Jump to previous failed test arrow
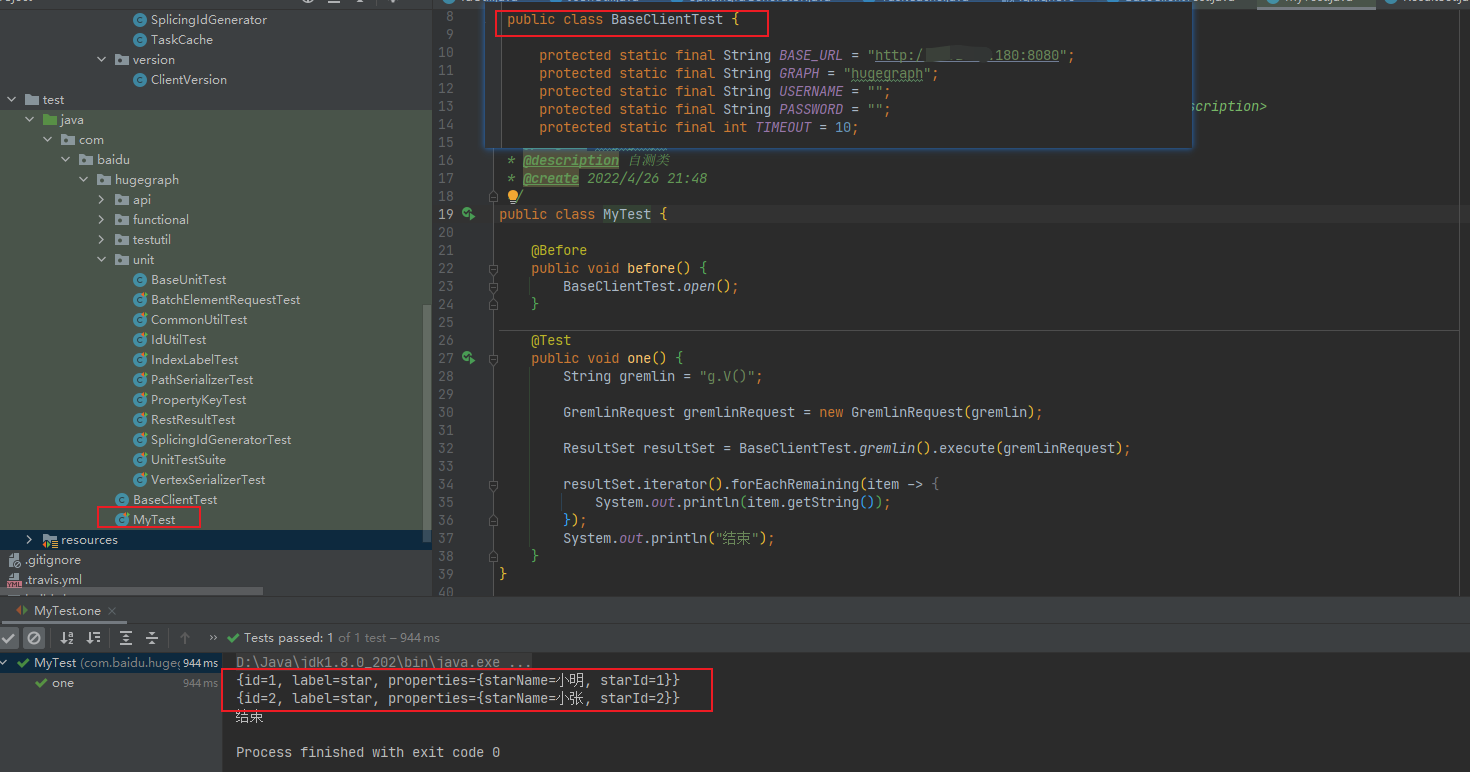The width and height of the screenshot is (1470, 772). (x=185, y=637)
